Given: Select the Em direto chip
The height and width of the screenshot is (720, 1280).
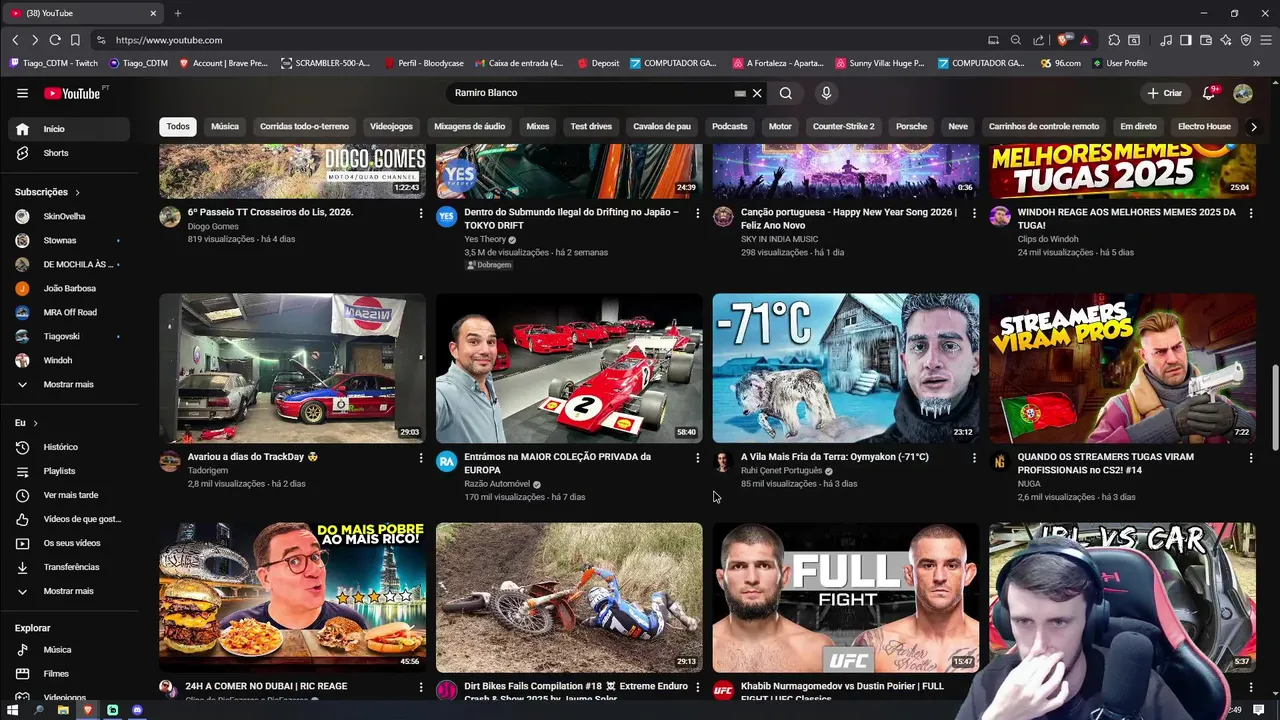Looking at the screenshot, I should 1138,127.
